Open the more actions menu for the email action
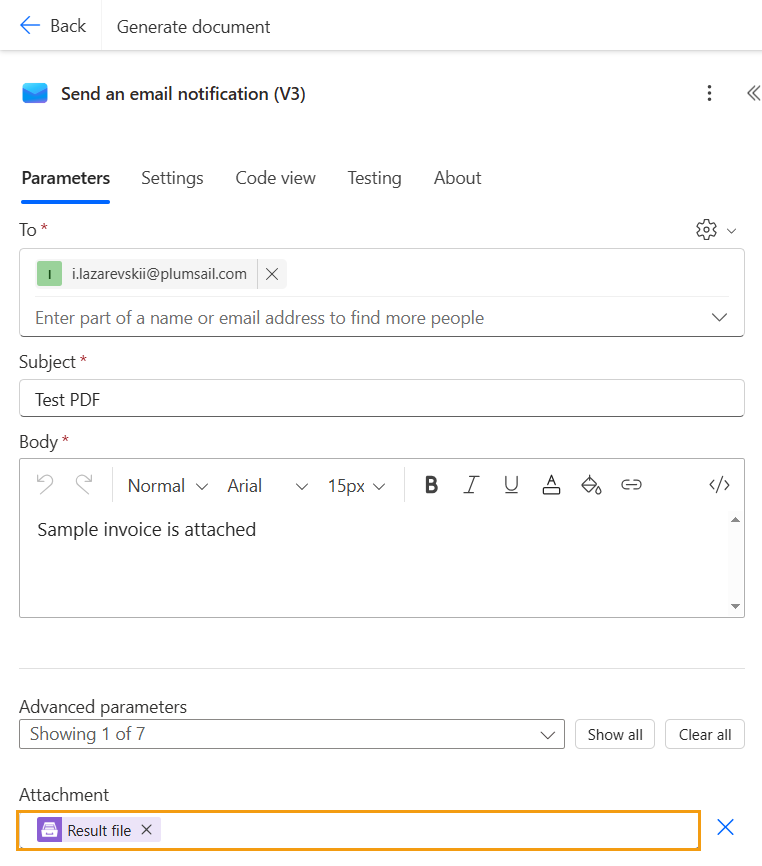762x866 pixels. point(709,93)
